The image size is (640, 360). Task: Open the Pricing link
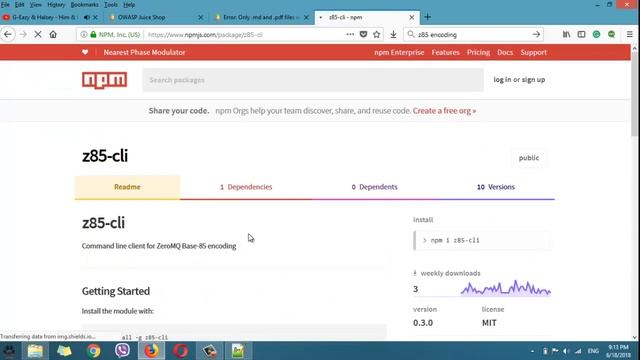(478, 52)
